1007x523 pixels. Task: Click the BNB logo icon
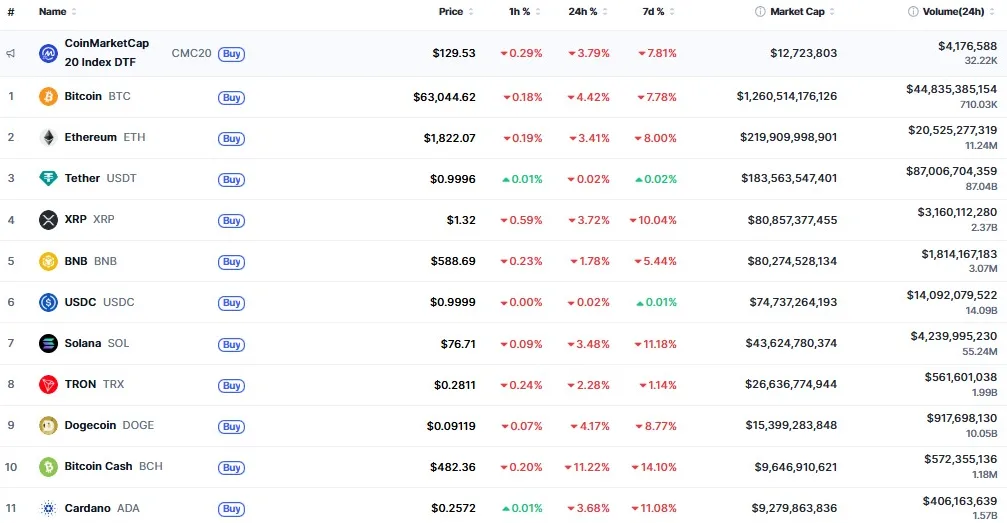coord(48,261)
